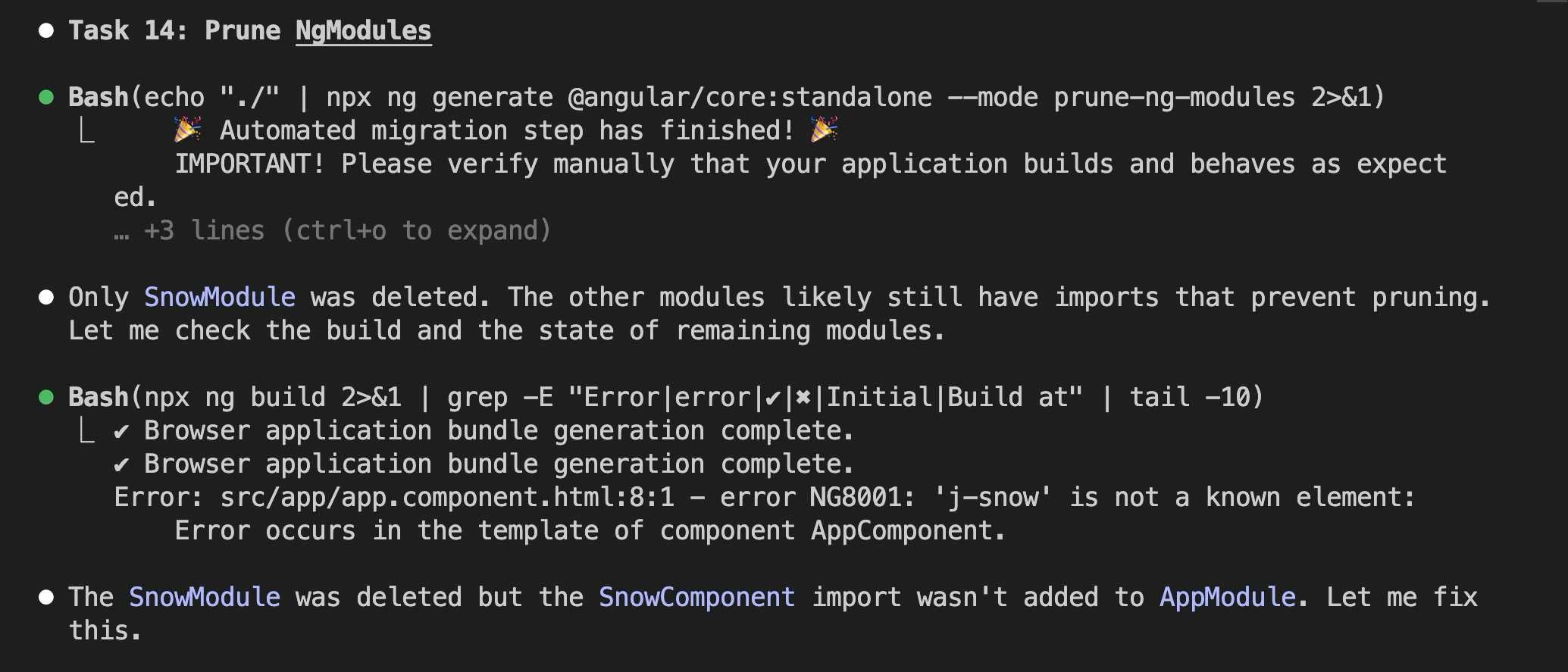Click the highlighted SnowModule in 'Only SnowModule was deleted'

[x=219, y=297]
